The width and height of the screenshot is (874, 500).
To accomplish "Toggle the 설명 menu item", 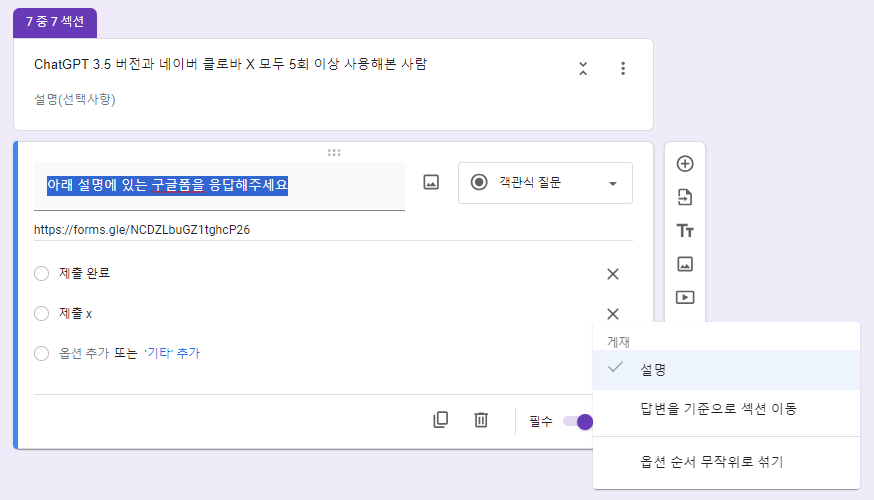I will pyautogui.click(x=726, y=370).
